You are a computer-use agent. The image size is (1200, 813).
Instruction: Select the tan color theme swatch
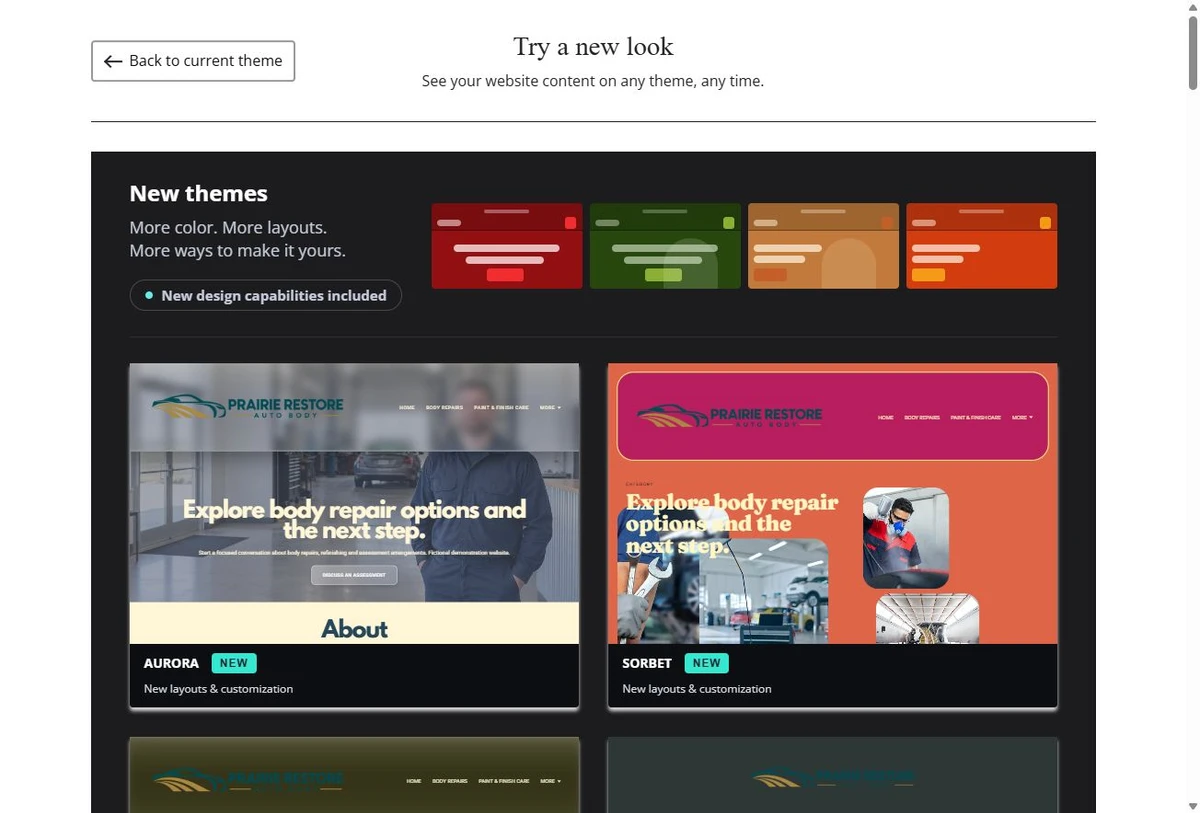coord(824,246)
